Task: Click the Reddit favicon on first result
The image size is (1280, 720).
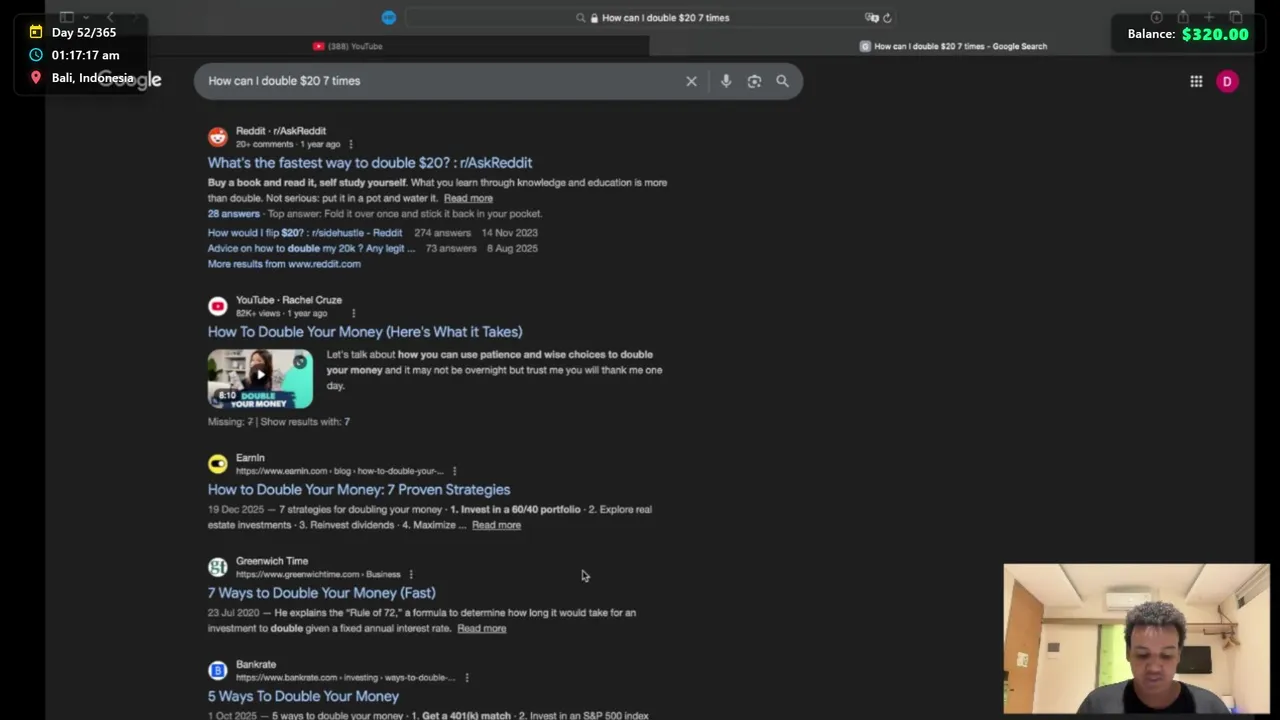Action: (218, 137)
